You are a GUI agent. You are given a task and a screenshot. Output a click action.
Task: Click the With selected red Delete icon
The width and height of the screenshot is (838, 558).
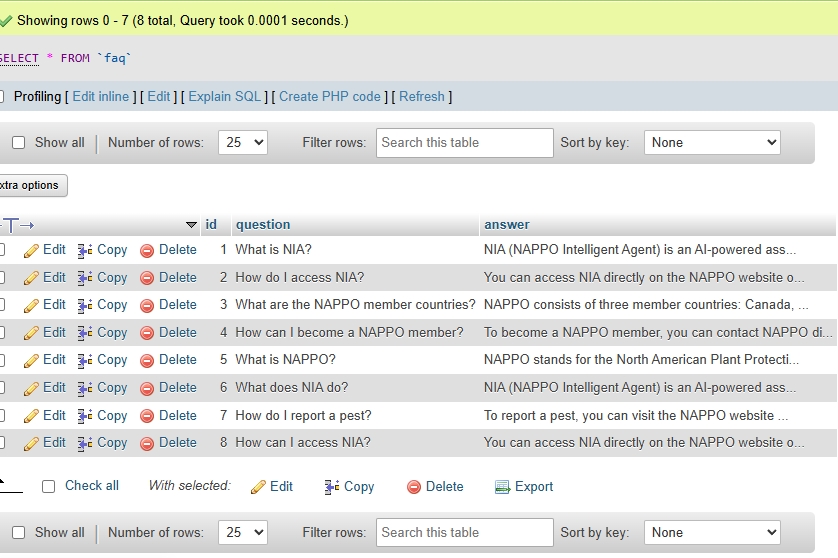click(414, 487)
